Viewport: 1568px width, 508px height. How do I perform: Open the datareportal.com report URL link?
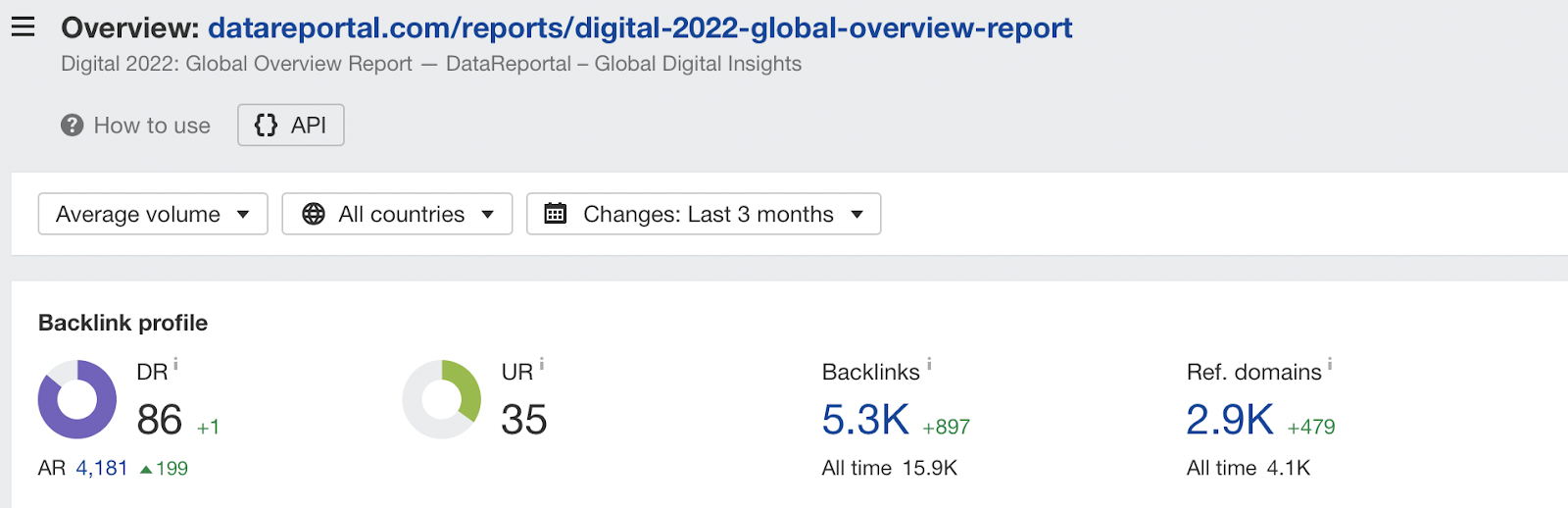(x=640, y=27)
